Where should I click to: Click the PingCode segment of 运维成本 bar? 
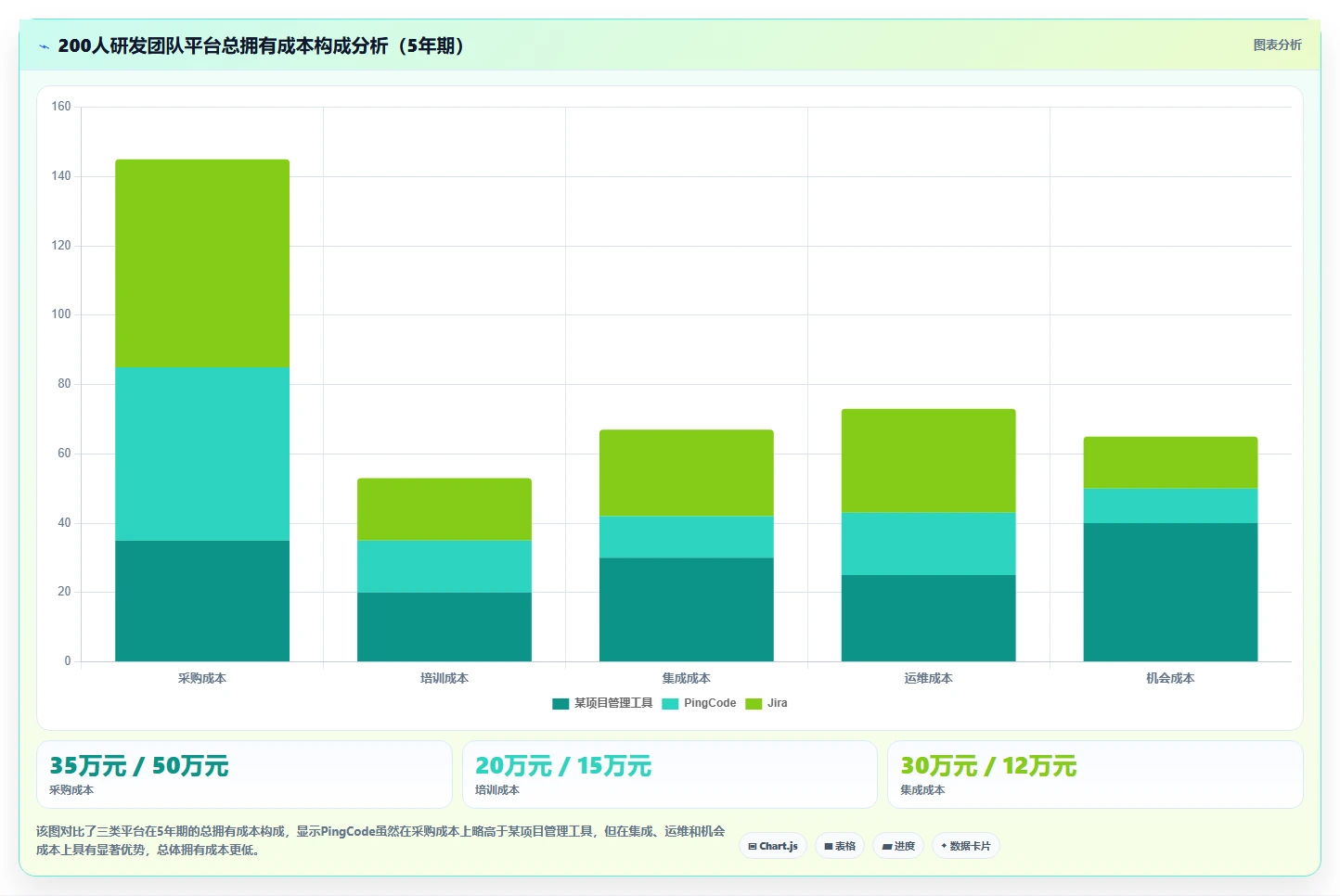[929, 544]
